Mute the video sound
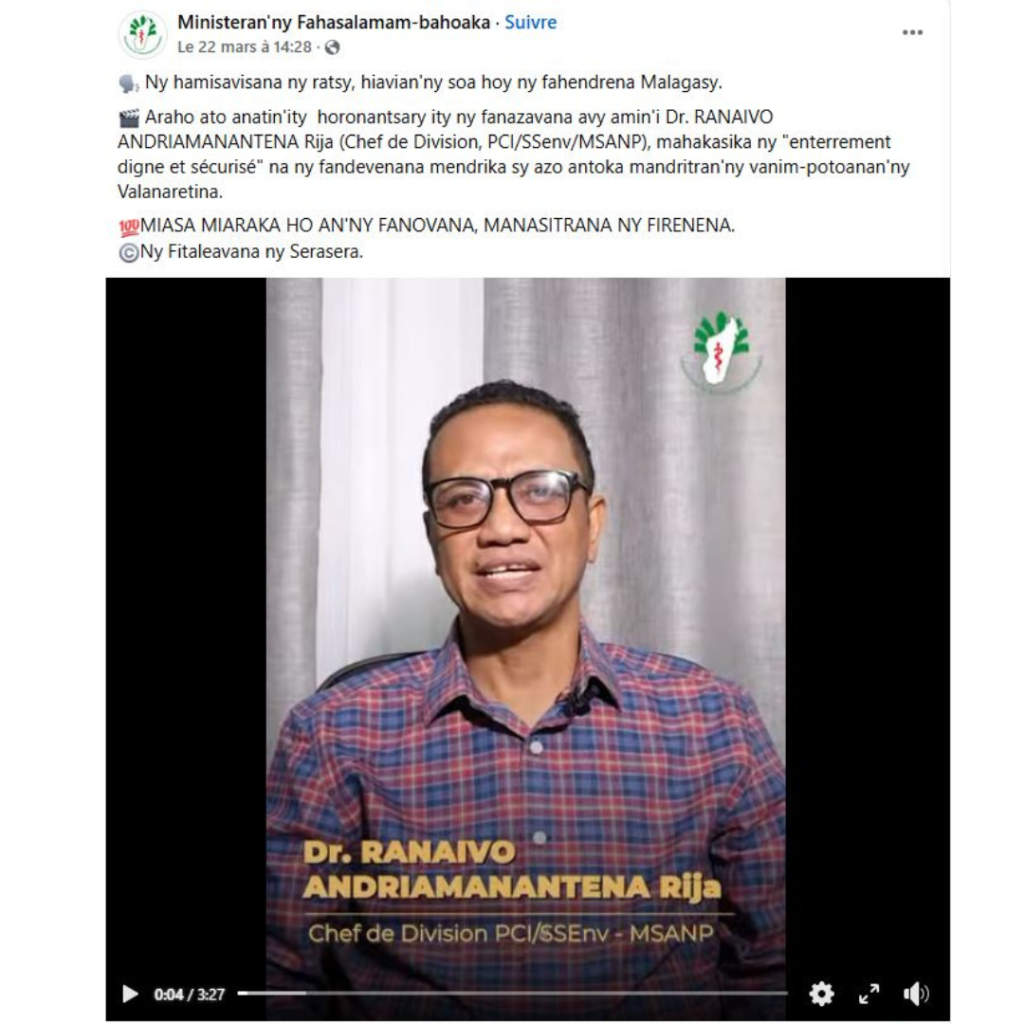The height and width of the screenshot is (1024, 1024). click(916, 994)
